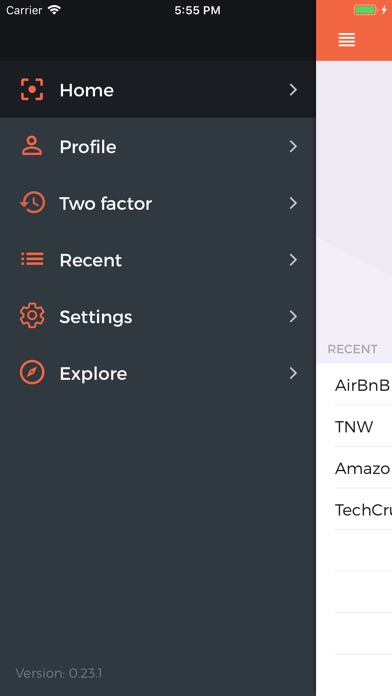Tap the Recent list icon
This screenshot has width=392, height=696.
[32, 259]
